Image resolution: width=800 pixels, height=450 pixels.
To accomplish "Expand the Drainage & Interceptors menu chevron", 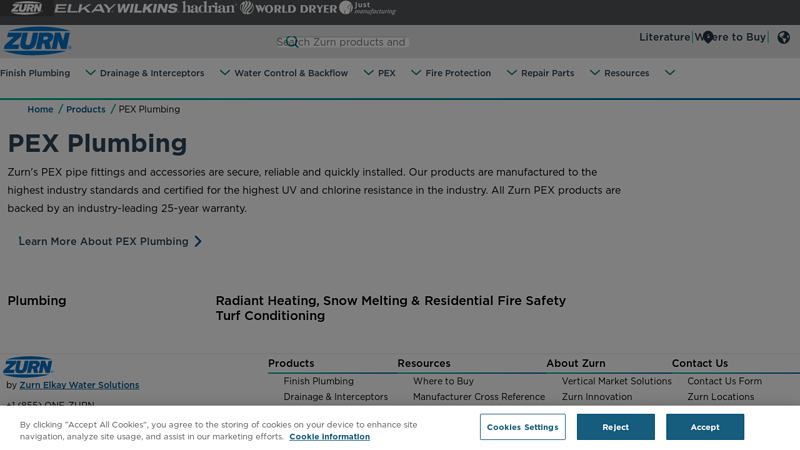I will click(x=224, y=72).
